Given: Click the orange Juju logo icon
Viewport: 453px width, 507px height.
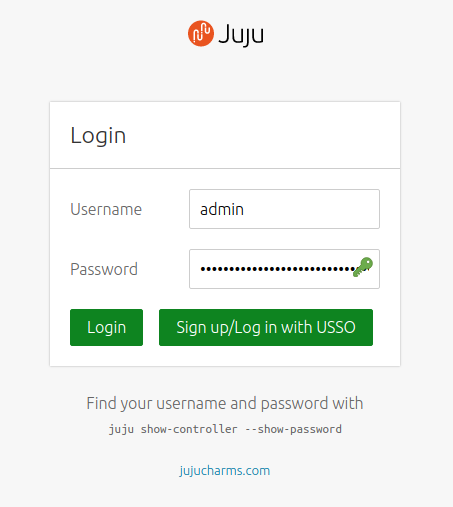Looking at the screenshot, I should click(201, 33).
